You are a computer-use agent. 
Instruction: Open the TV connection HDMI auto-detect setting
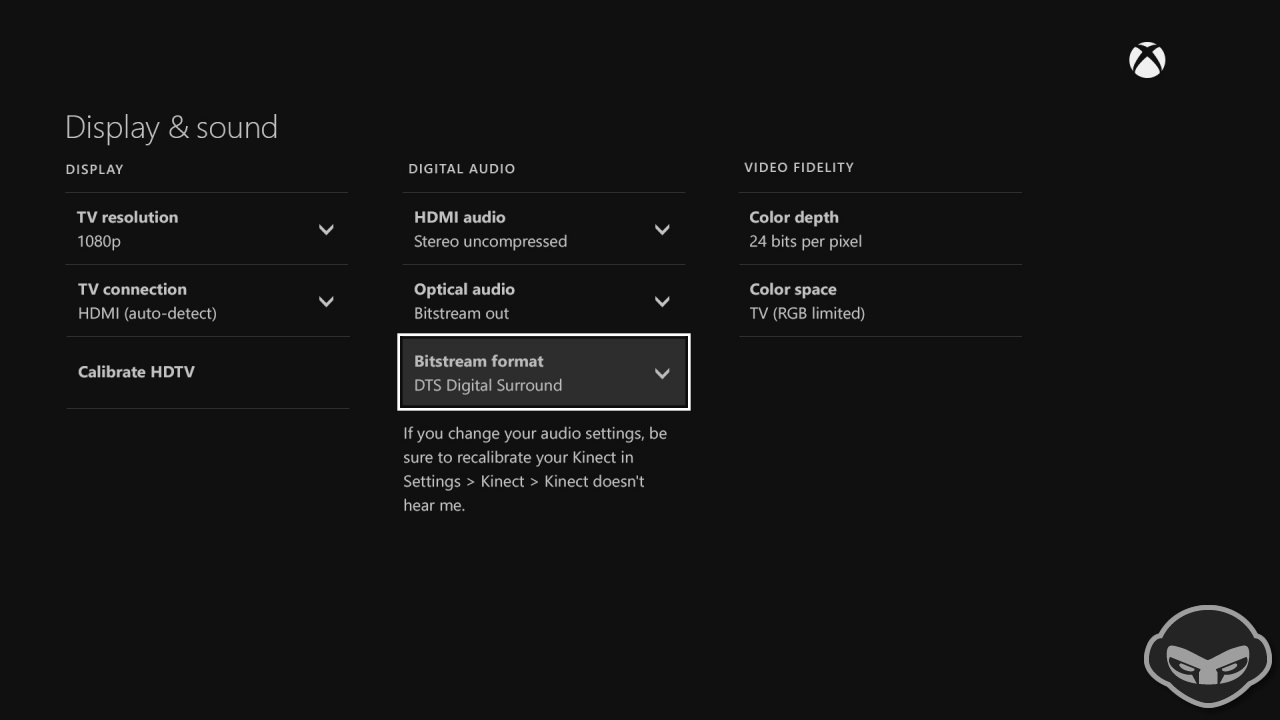pyautogui.click(x=207, y=301)
